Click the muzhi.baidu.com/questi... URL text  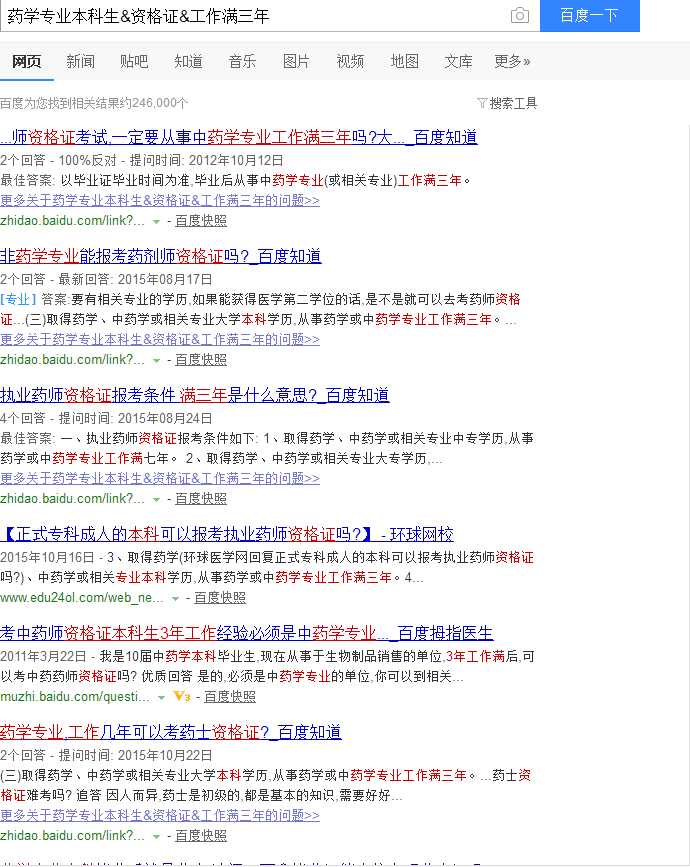coord(75,696)
